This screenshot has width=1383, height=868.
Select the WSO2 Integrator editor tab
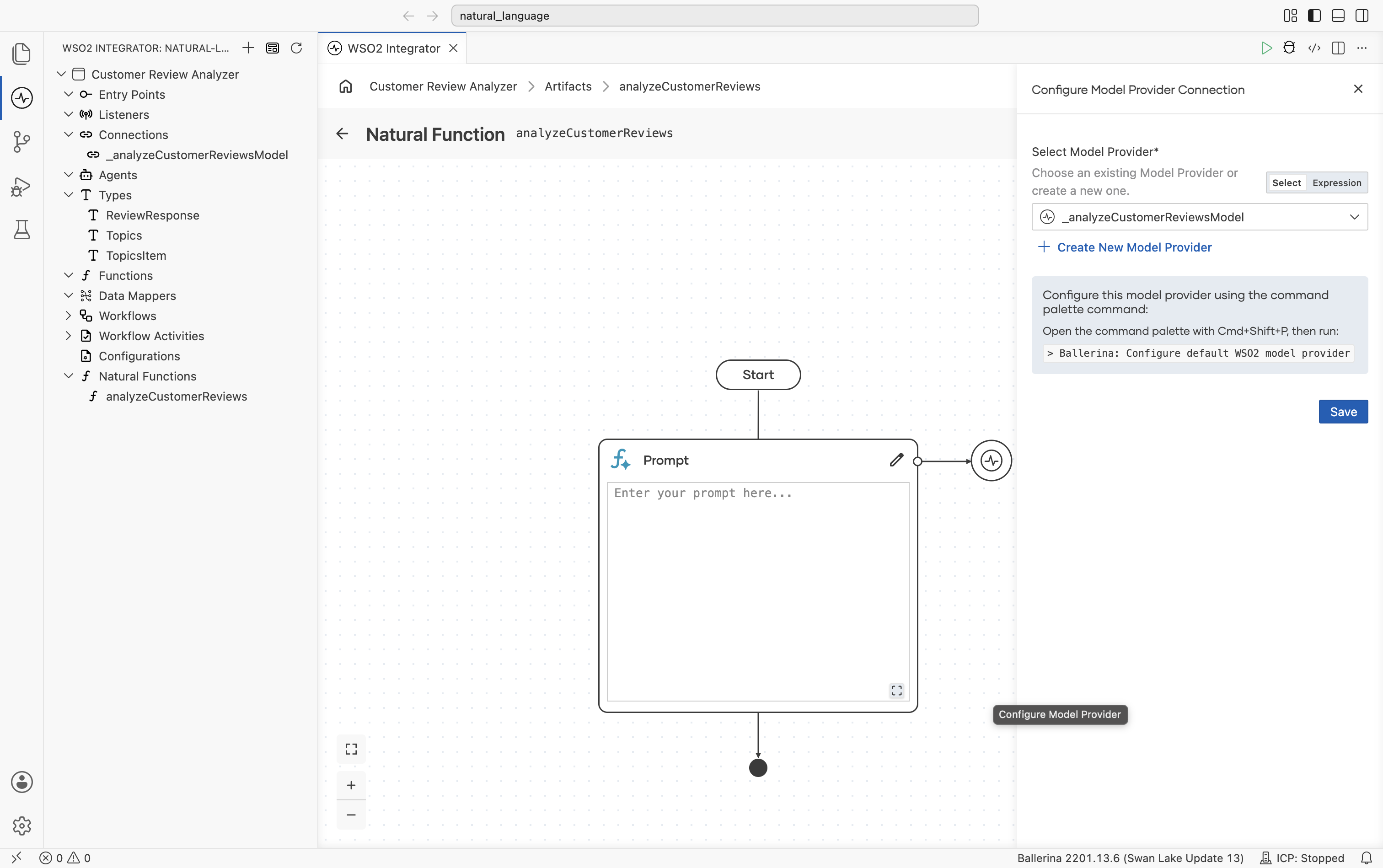pos(393,48)
